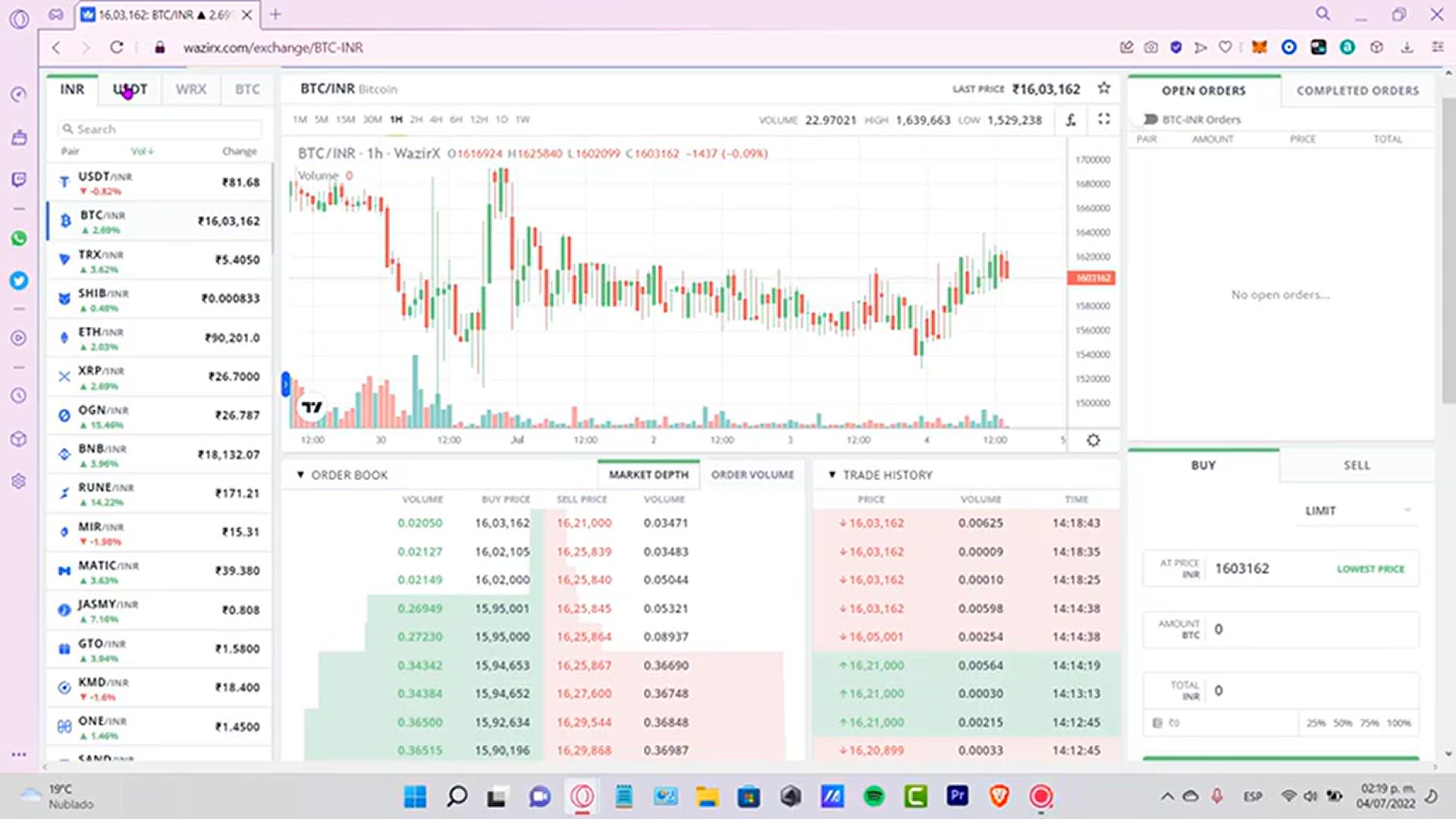
Task: Open WhatsApp in Opera sidebar
Action: tap(19, 238)
